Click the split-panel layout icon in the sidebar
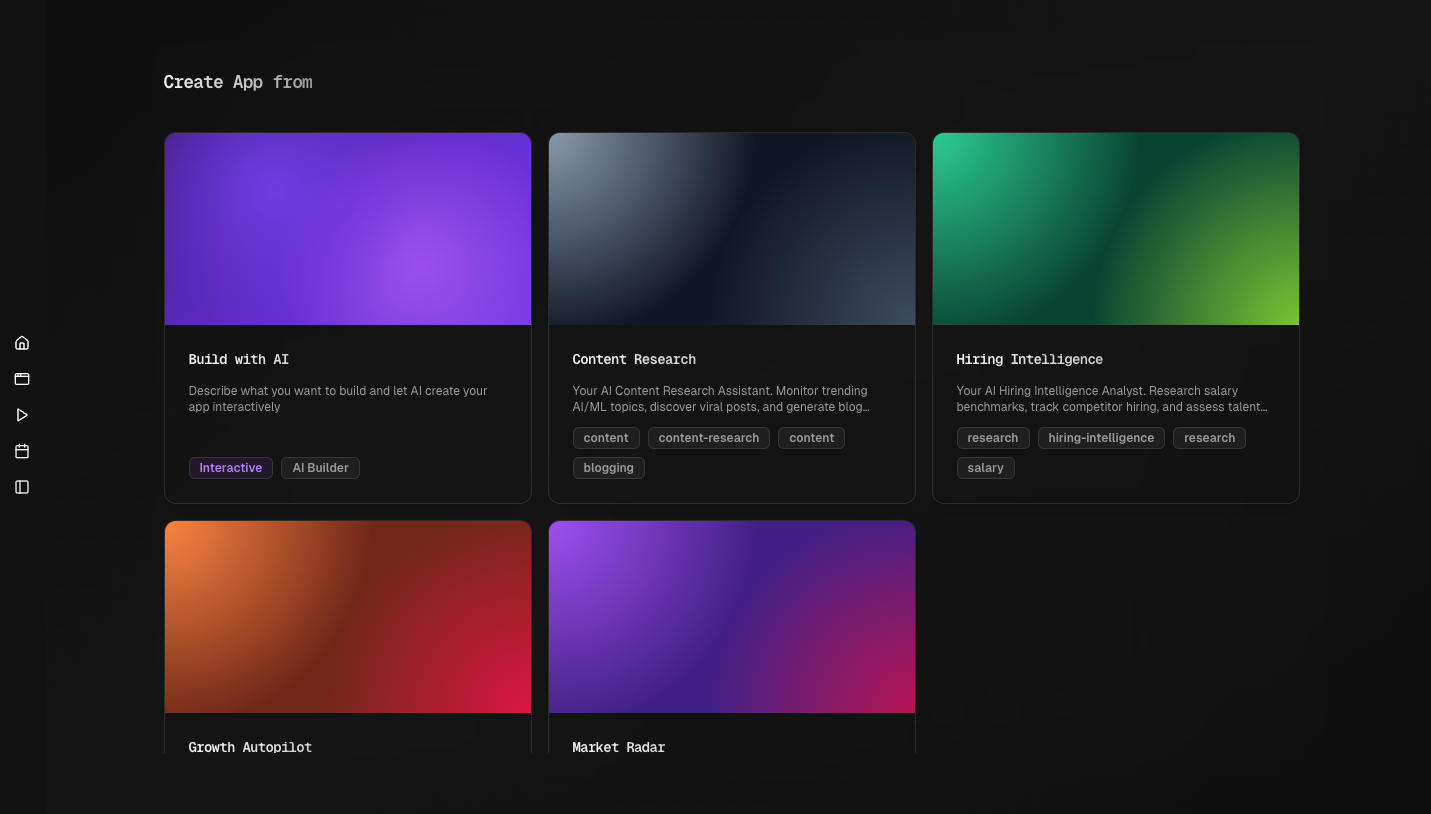1431x814 pixels. pyautogui.click(x=21, y=487)
